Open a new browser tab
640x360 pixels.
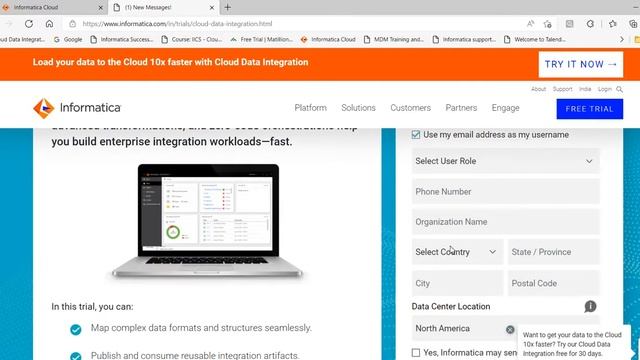(x=227, y=7)
